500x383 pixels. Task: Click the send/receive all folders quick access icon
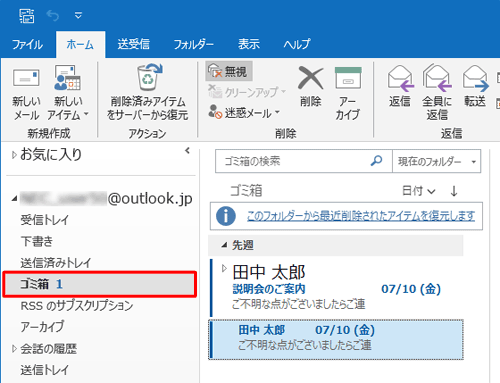point(27,16)
